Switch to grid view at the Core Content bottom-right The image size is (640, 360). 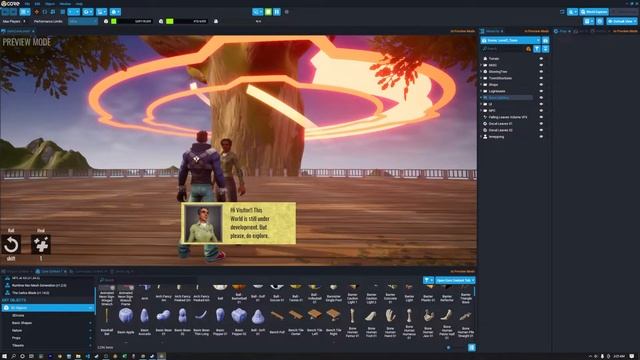pyautogui.click(x=471, y=347)
